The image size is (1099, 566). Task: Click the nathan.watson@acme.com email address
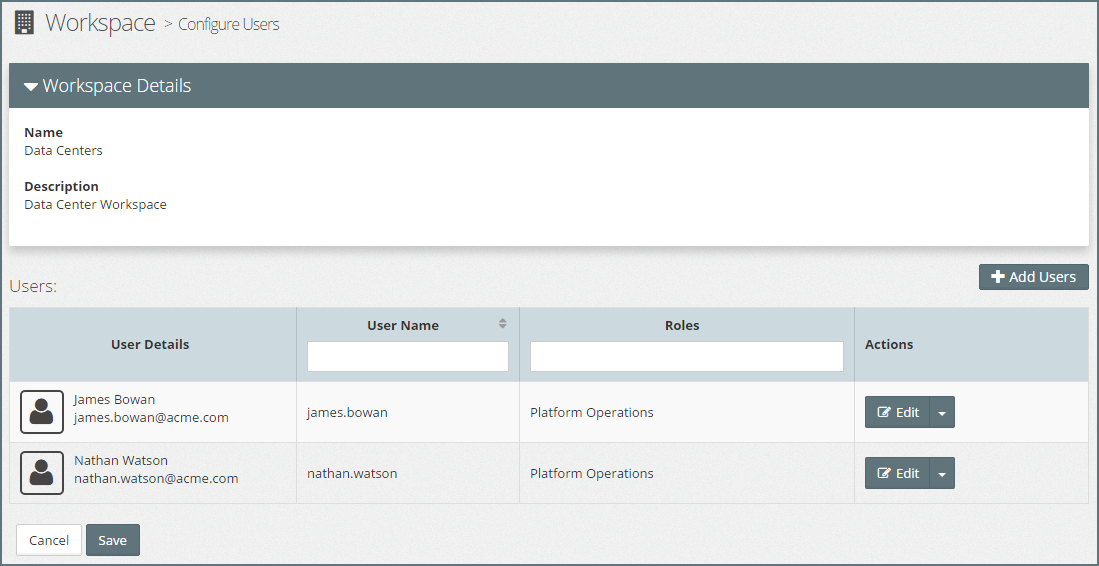click(x=156, y=479)
